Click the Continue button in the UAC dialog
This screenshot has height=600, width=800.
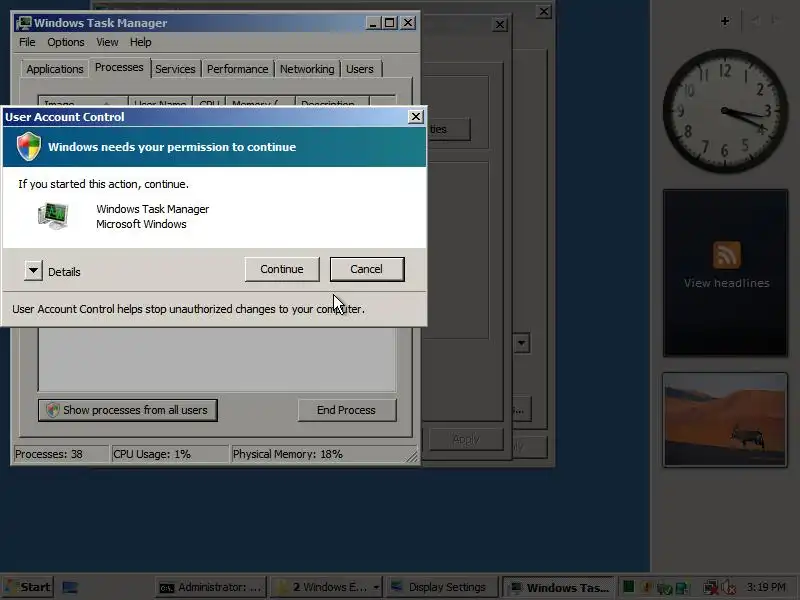click(282, 269)
